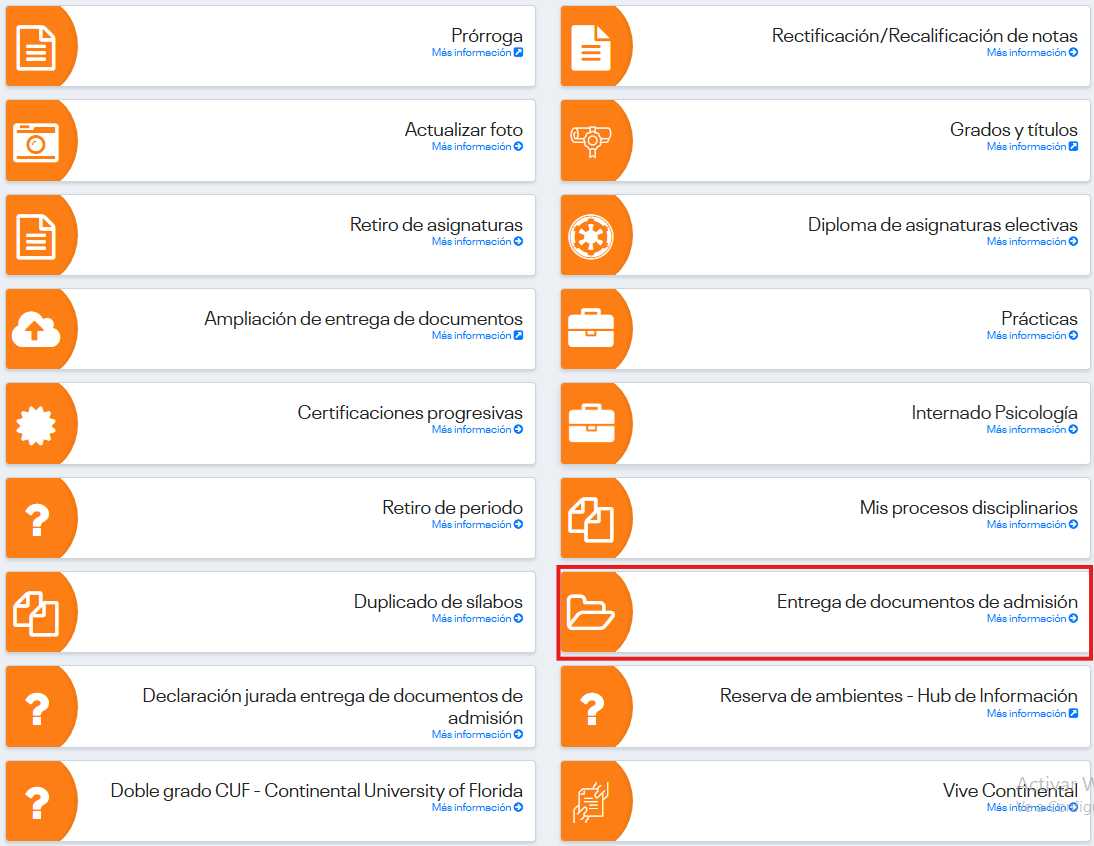This screenshot has height=846, width=1094.
Task: Click Más información under Internado Psicología
Action: coord(1031,430)
